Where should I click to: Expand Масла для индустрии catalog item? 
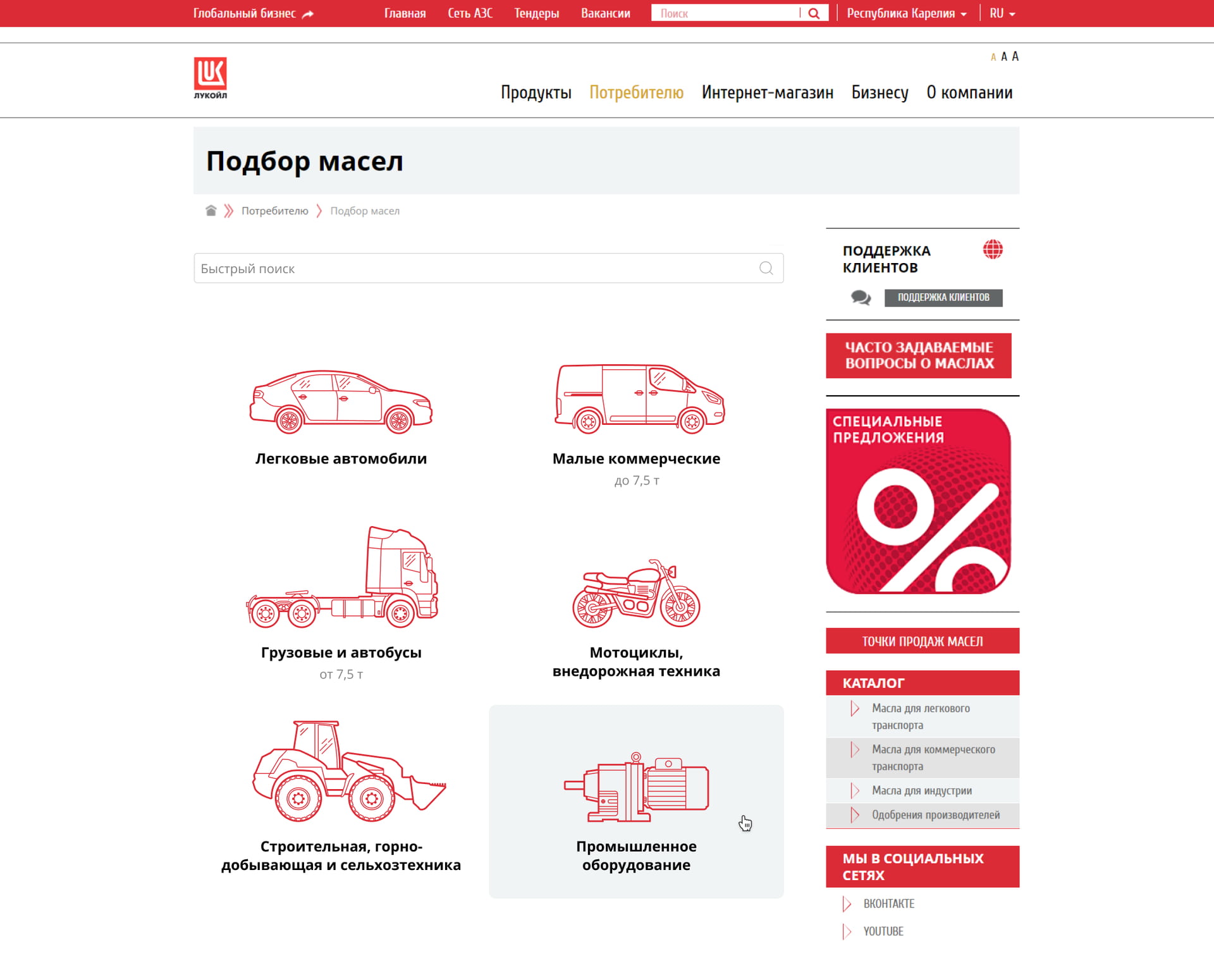click(921, 790)
